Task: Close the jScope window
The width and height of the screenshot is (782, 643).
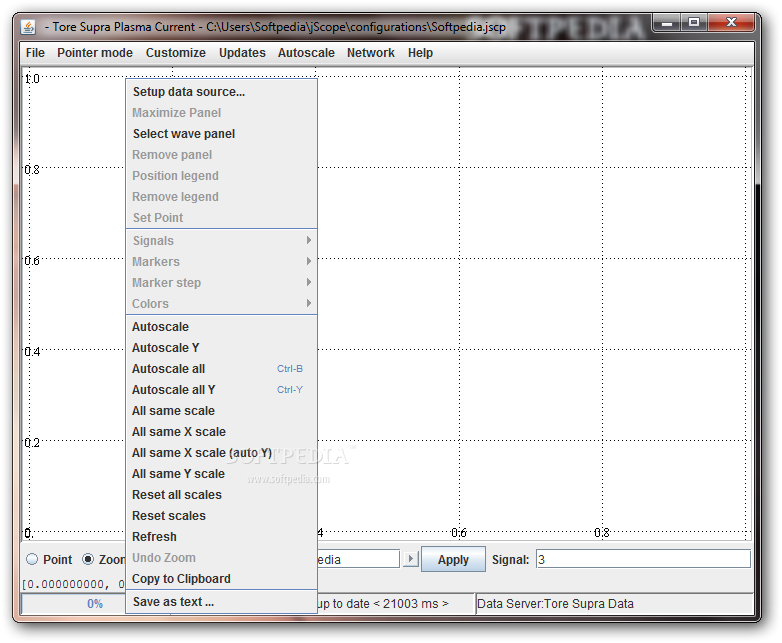Action: (x=731, y=22)
